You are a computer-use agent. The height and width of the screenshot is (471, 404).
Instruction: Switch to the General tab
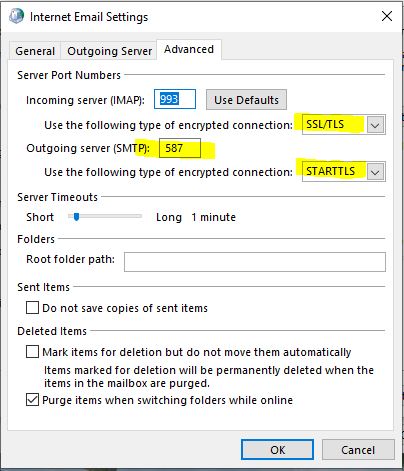(x=35, y=51)
